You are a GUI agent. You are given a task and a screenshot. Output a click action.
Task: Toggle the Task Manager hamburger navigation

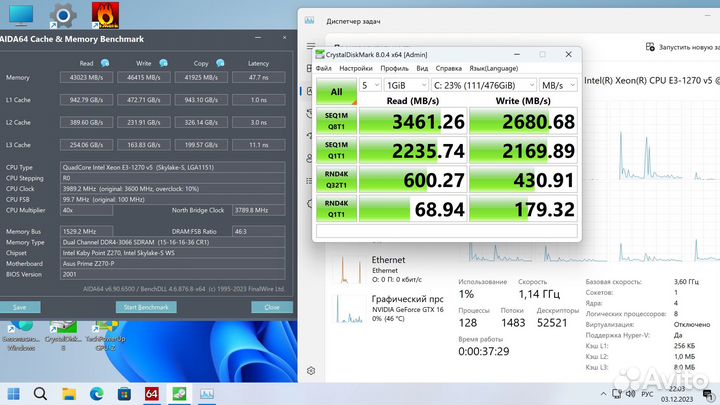(311, 45)
